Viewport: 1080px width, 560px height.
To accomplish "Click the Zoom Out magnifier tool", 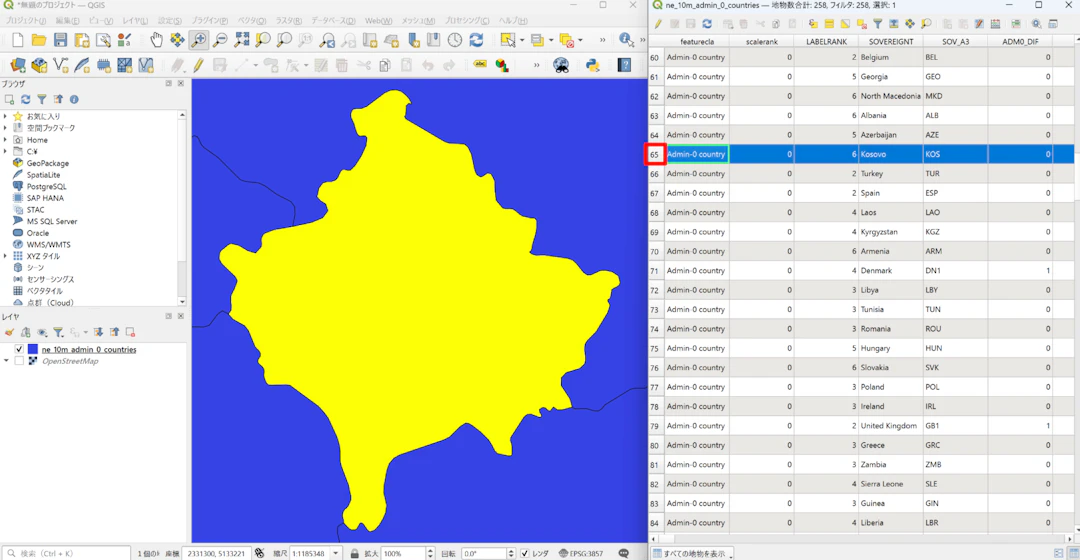I will (220, 40).
